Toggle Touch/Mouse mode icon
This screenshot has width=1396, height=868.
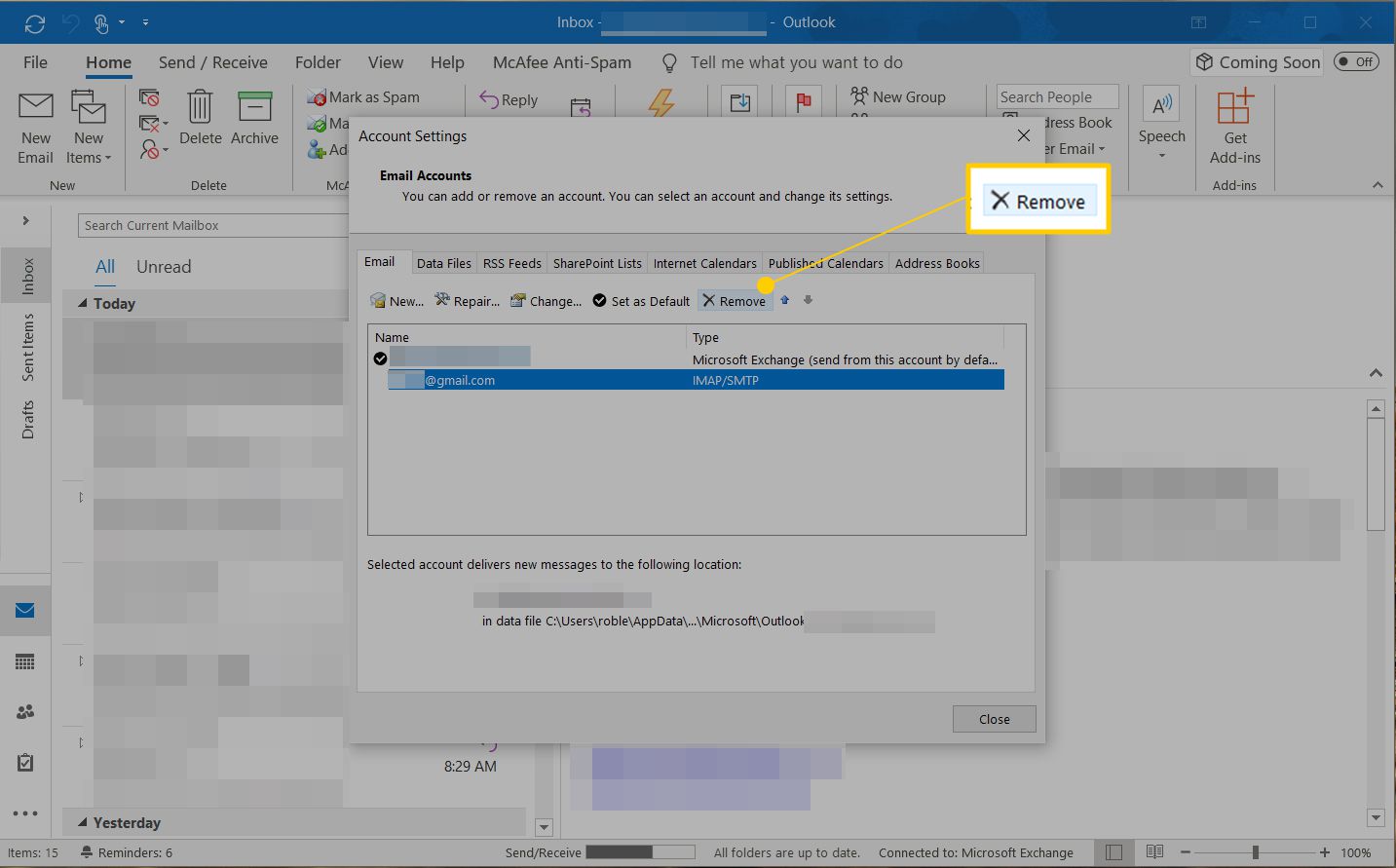point(101,22)
